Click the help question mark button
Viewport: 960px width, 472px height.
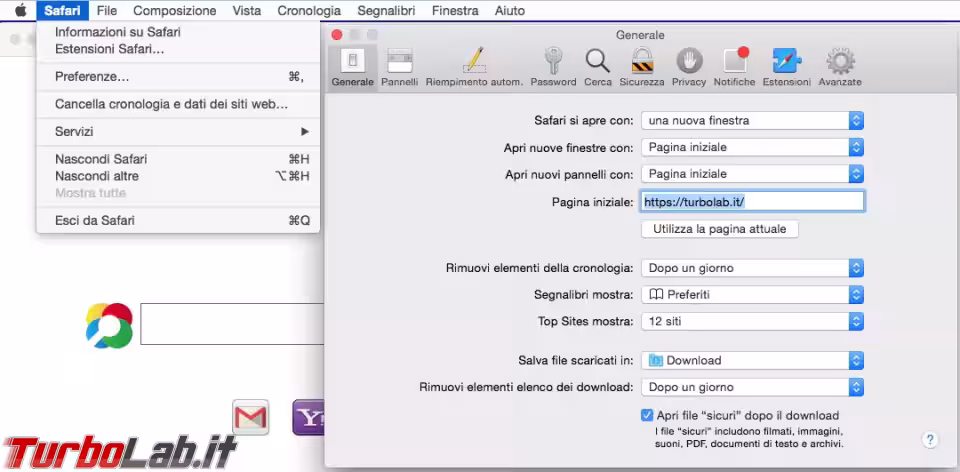929,440
